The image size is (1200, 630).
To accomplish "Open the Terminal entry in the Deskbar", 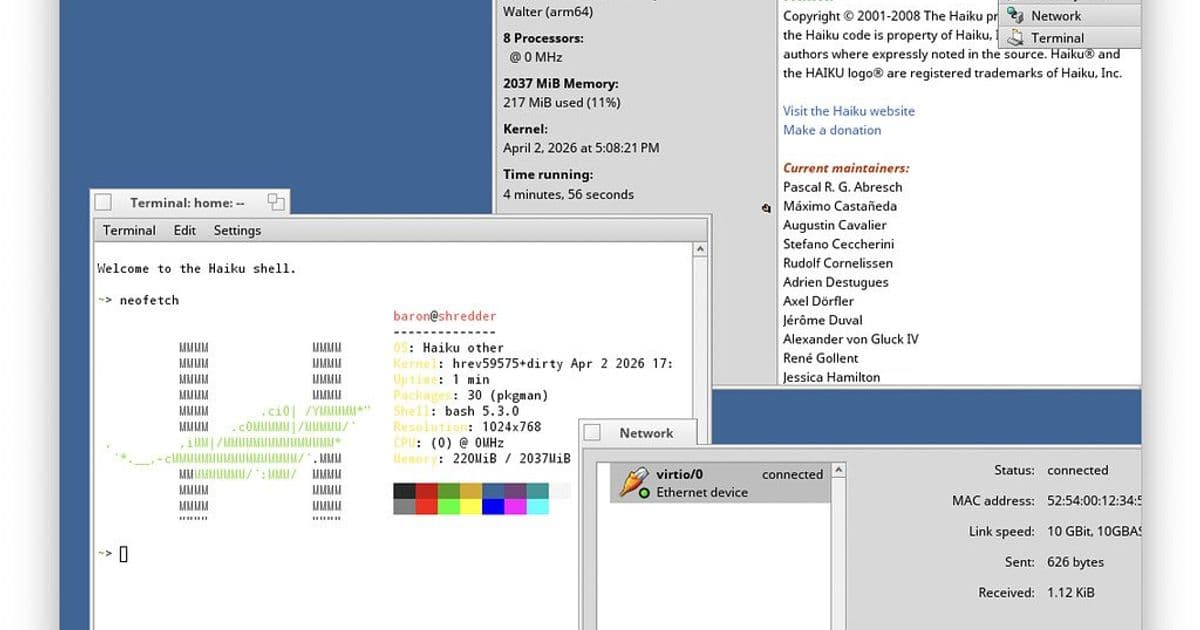I will pos(1071,38).
